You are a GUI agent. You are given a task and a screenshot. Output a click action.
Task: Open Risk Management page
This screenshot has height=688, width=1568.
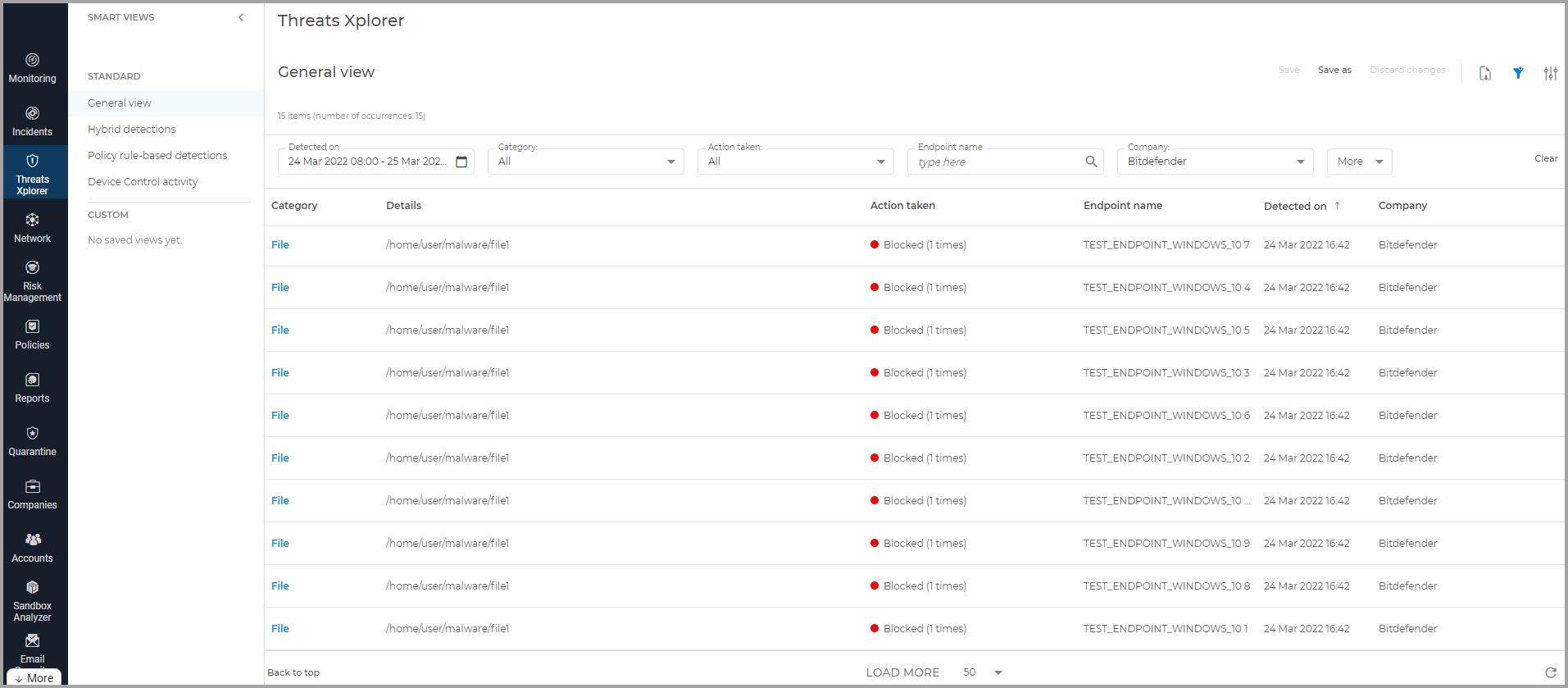coord(33,281)
